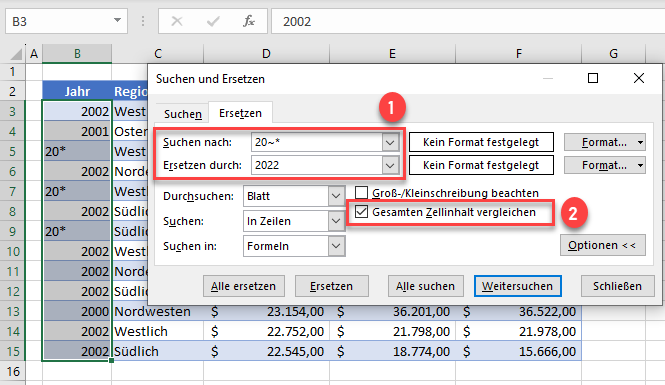Select row 1 header
The height and width of the screenshot is (385, 665).
pos(13,72)
